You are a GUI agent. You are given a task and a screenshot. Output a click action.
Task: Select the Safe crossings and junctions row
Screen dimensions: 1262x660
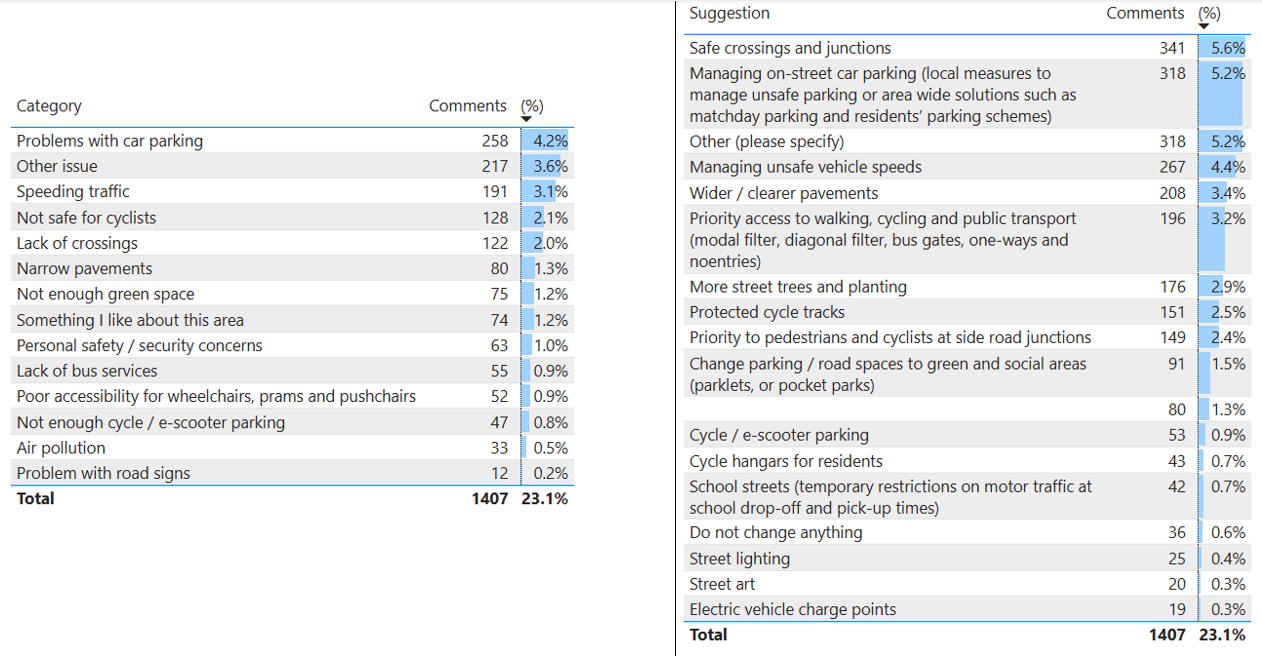(790, 48)
